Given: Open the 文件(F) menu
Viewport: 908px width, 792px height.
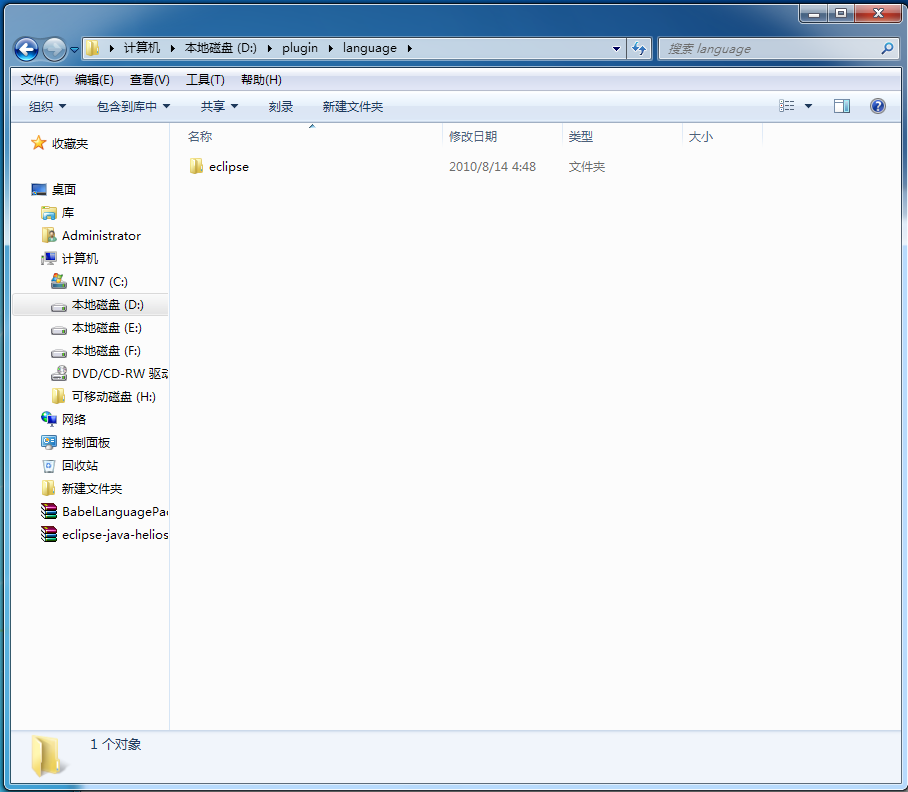Looking at the screenshot, I should [39, 80].
